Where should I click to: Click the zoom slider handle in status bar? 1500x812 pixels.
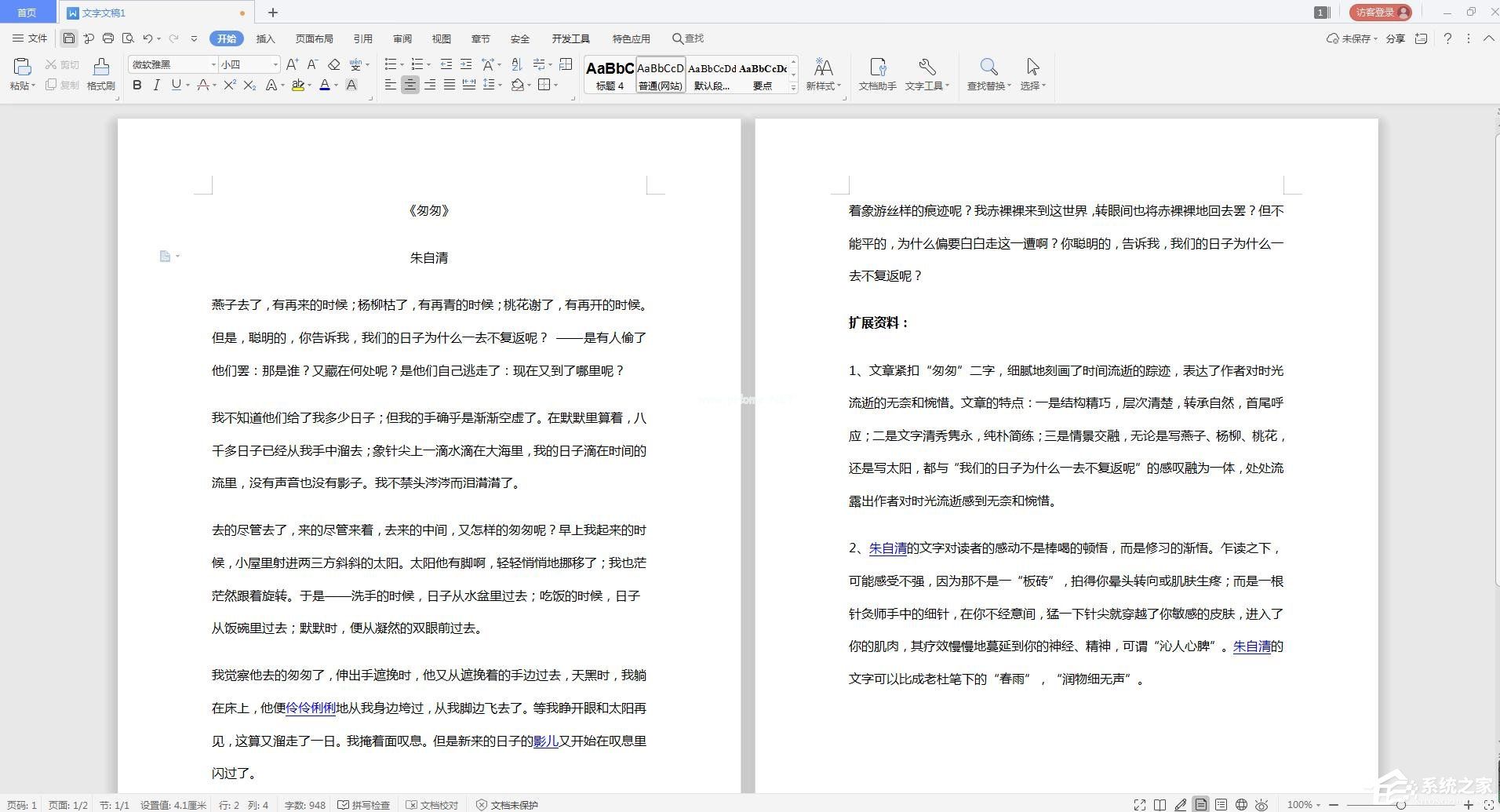(x=1400, y=805)
